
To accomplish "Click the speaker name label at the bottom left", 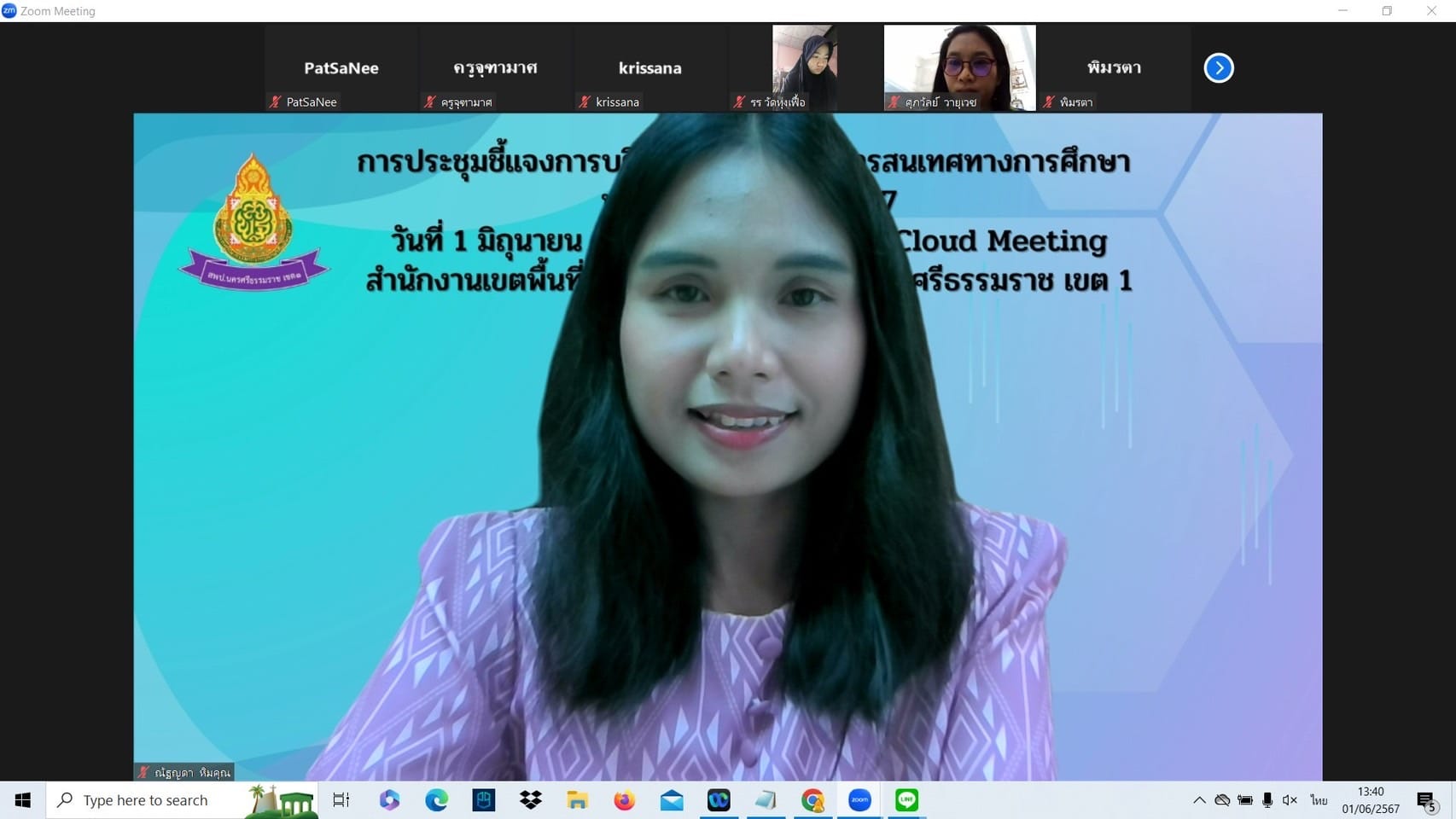I will tap(184, 772).
